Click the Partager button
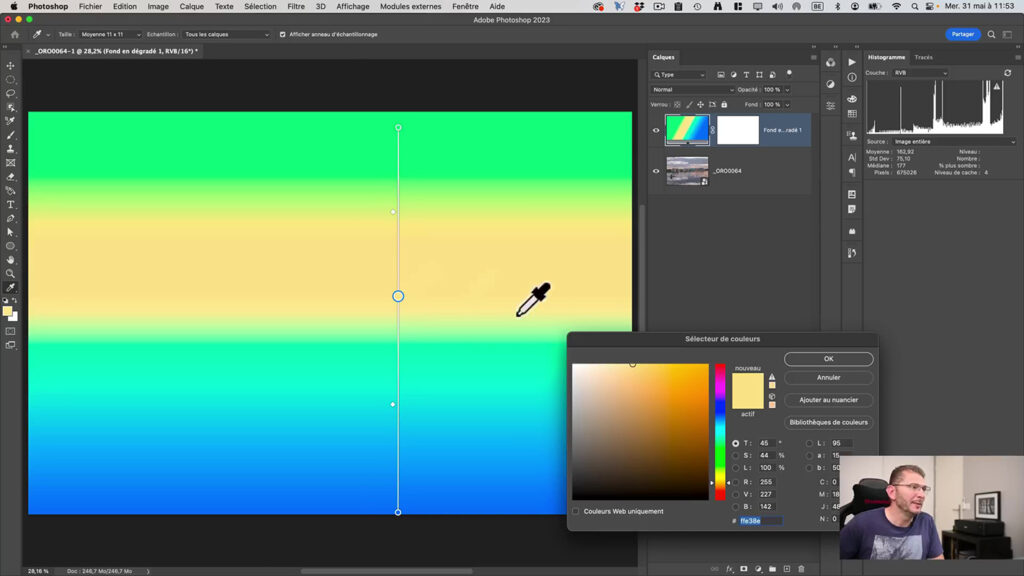1024x576 pixels. click(x=963, y=34)
